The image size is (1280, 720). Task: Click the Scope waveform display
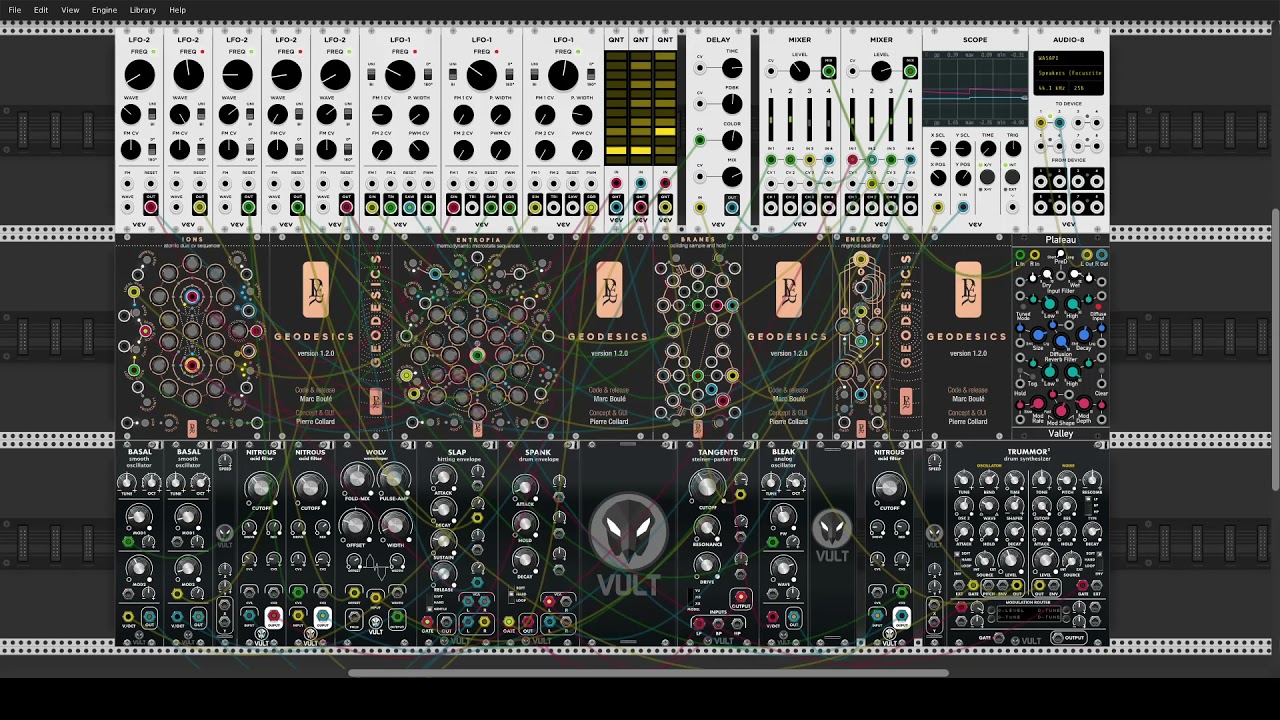974,90
